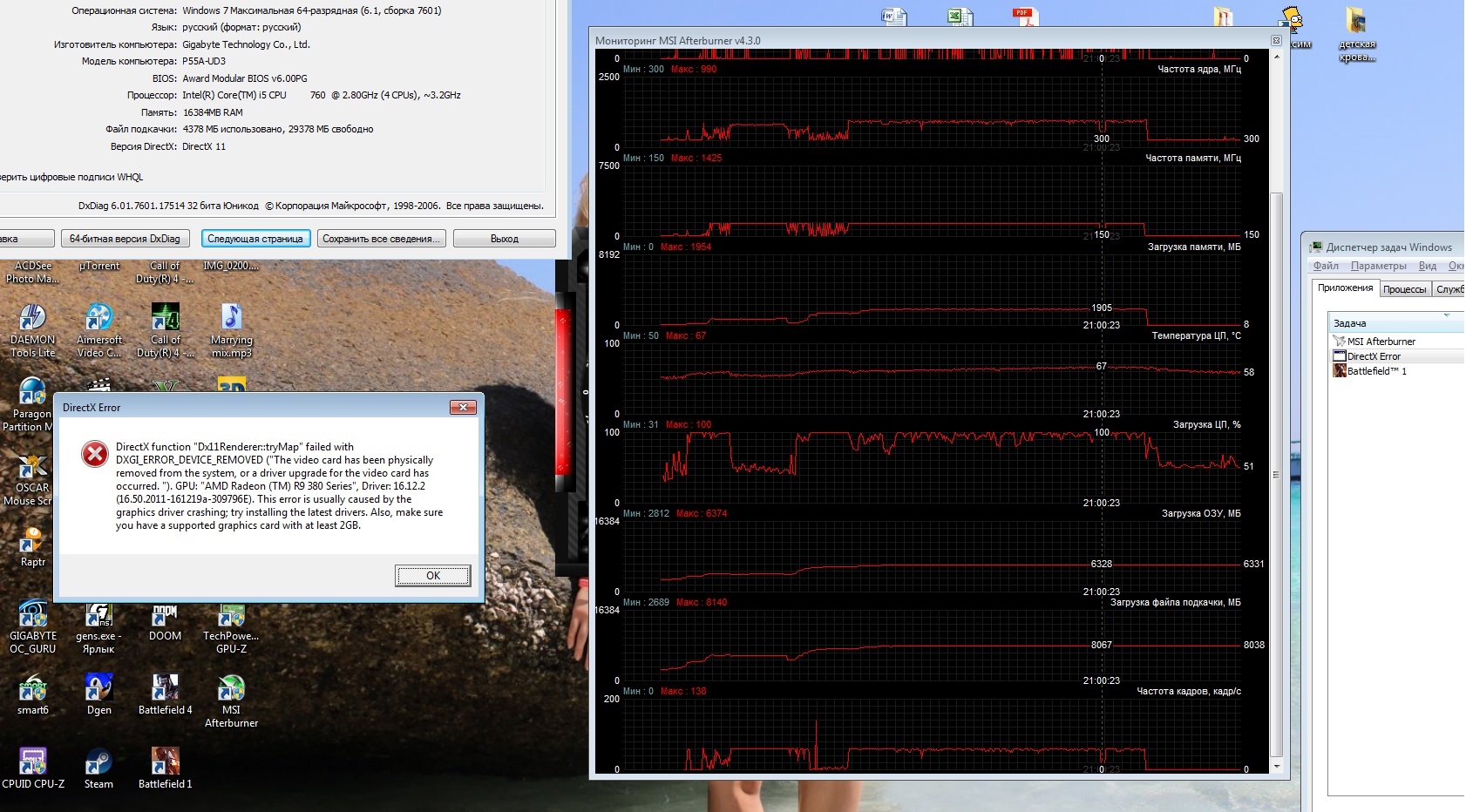This screenshot has height=812, width=1466.
Task: Launch Battlefield 4 desktop shortcut
Action: pyautogui.click(x=165, y=695)
